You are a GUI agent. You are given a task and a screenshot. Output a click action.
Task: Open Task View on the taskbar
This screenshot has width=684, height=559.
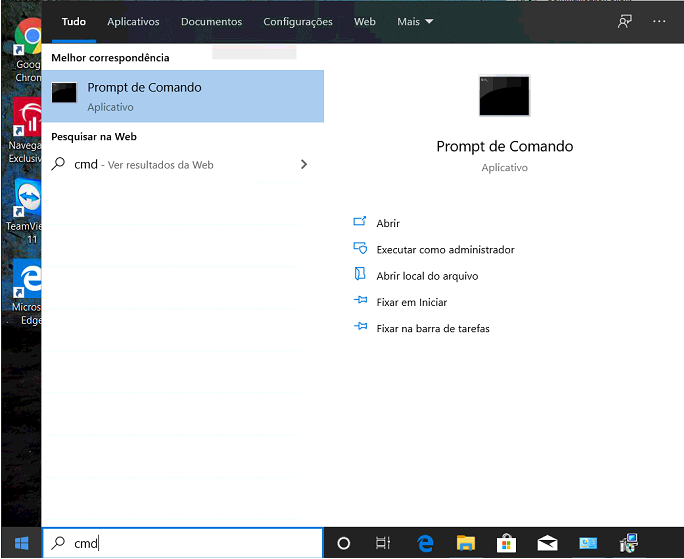pos(383,543)
